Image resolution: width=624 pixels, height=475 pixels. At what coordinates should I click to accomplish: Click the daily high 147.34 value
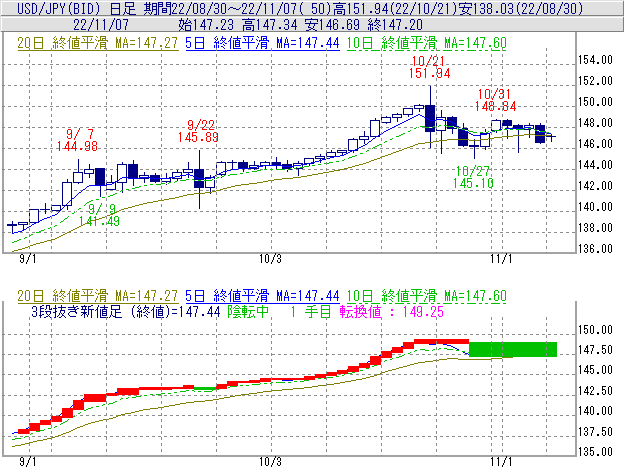point(270,25)
